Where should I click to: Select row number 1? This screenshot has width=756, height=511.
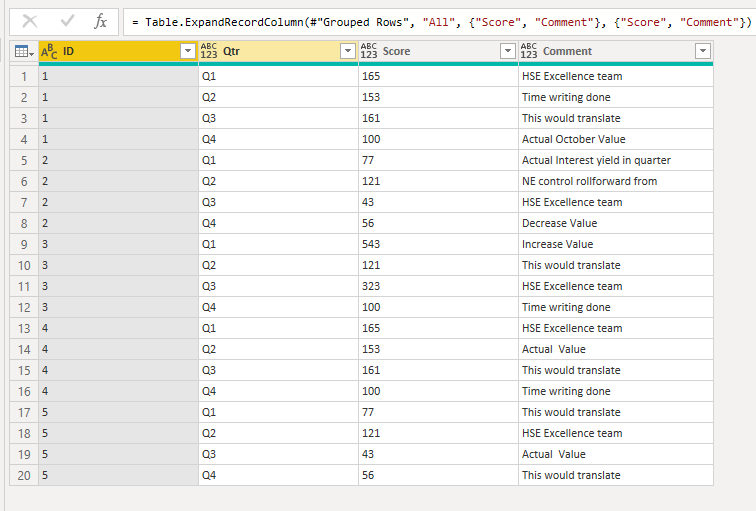(x=24, y=76)
